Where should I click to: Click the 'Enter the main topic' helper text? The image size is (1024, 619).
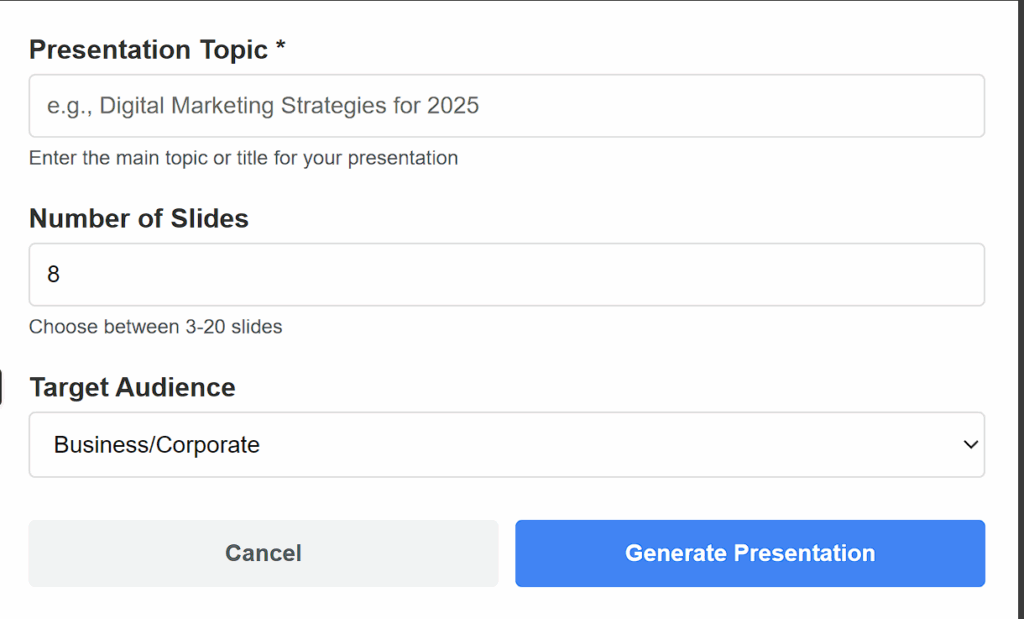[x=243, y=158]
